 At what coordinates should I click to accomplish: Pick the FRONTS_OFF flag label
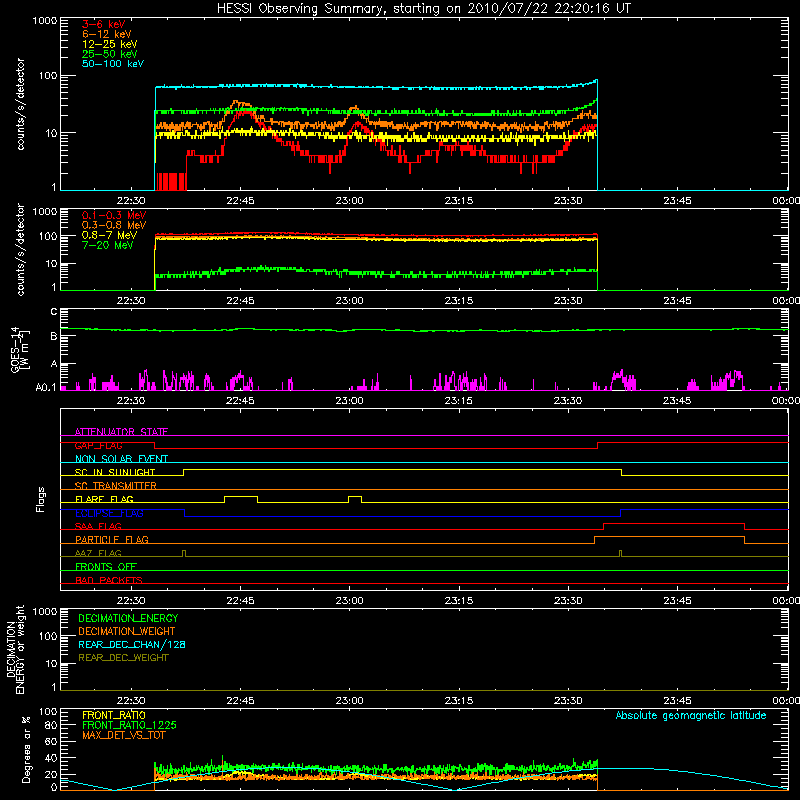pyautogui.click(x=106, y=566)
